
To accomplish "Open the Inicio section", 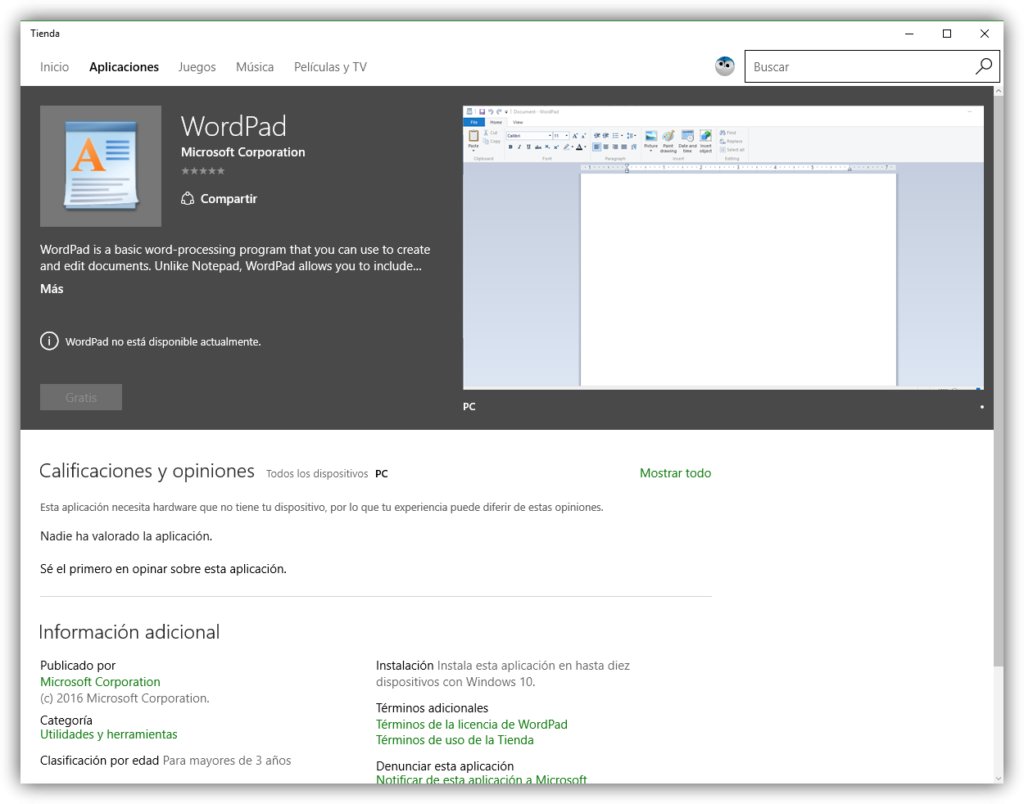I will point(54,67).
